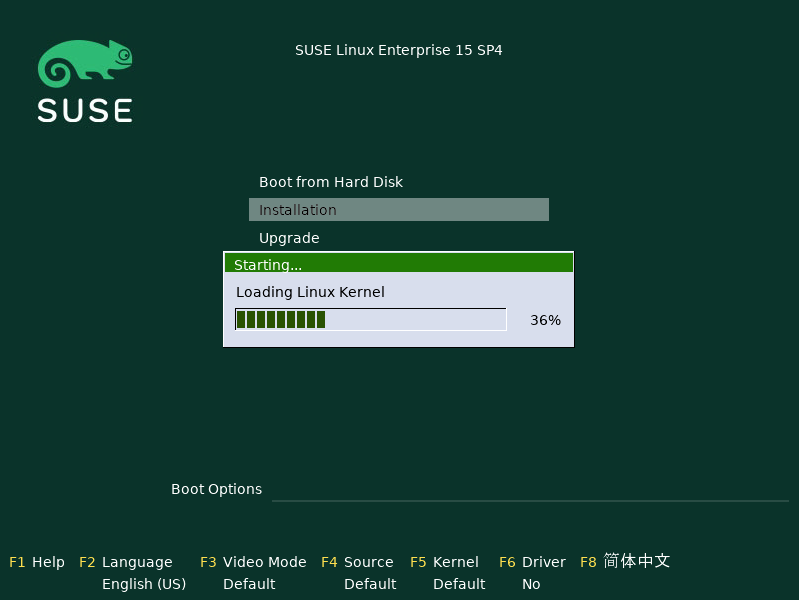This screenshot has width=799, height=600.
Task: Open F5 Kernel options
Action: tap(444, 562)
